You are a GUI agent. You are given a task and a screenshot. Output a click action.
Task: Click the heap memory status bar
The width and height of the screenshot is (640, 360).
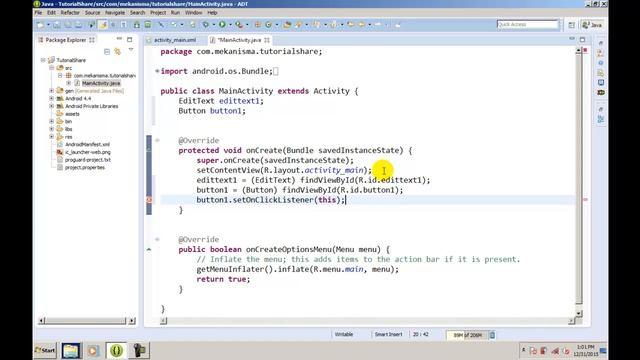(467, 335)
